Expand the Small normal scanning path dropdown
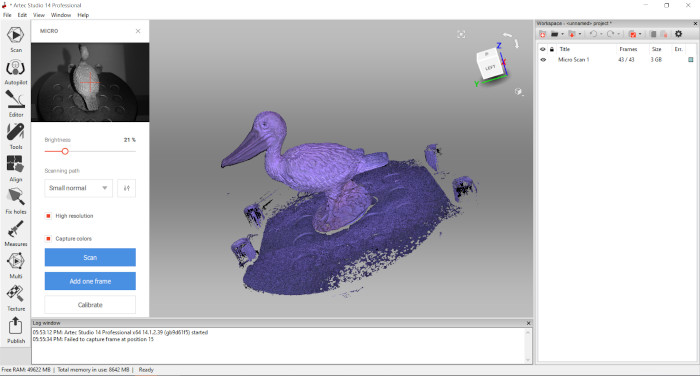This screenshot has height=376, width=700. (x=79, y=188)
